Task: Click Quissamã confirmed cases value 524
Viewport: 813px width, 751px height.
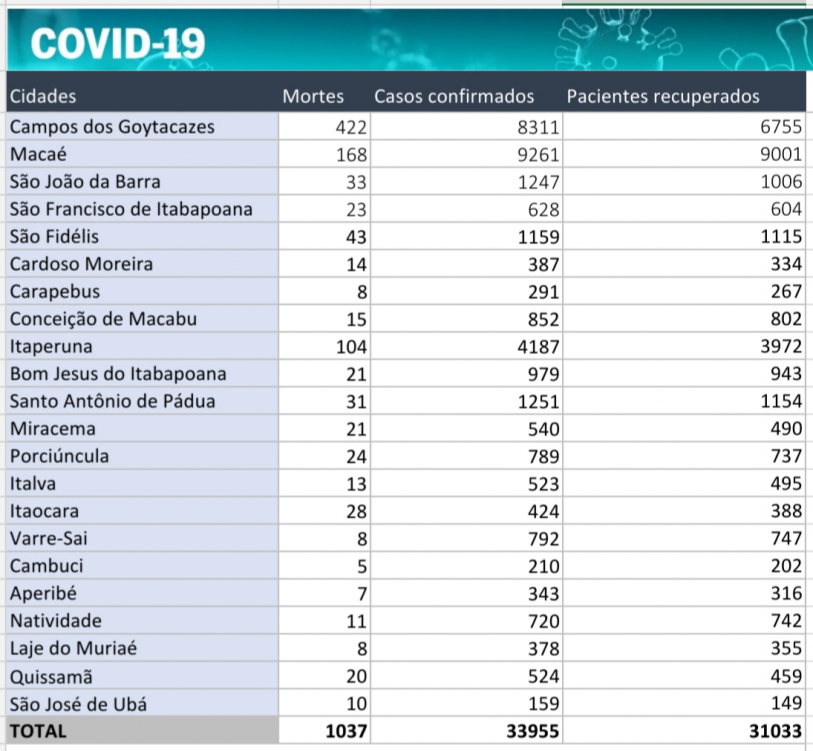Action: [x=544, y=676]
